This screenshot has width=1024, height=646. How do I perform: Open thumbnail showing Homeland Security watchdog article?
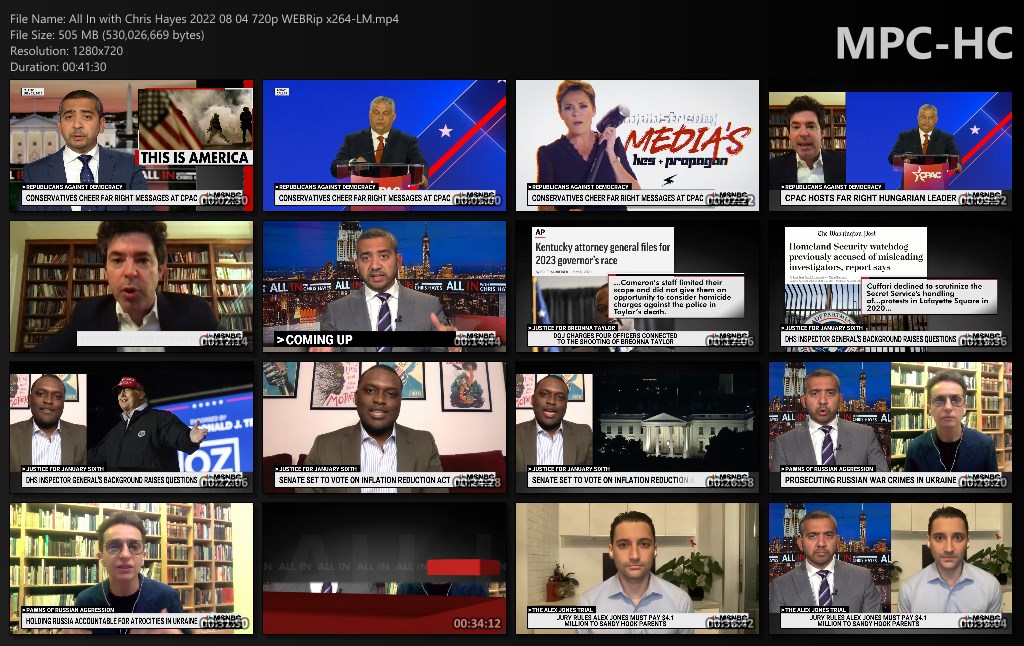890,287
